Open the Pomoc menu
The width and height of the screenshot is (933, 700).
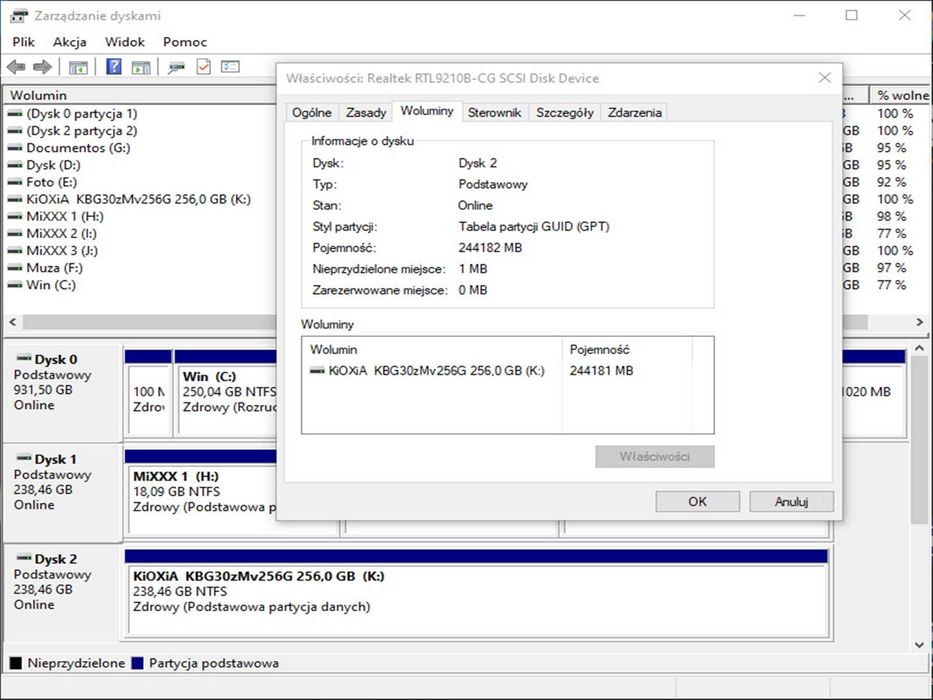coord(185,42)
